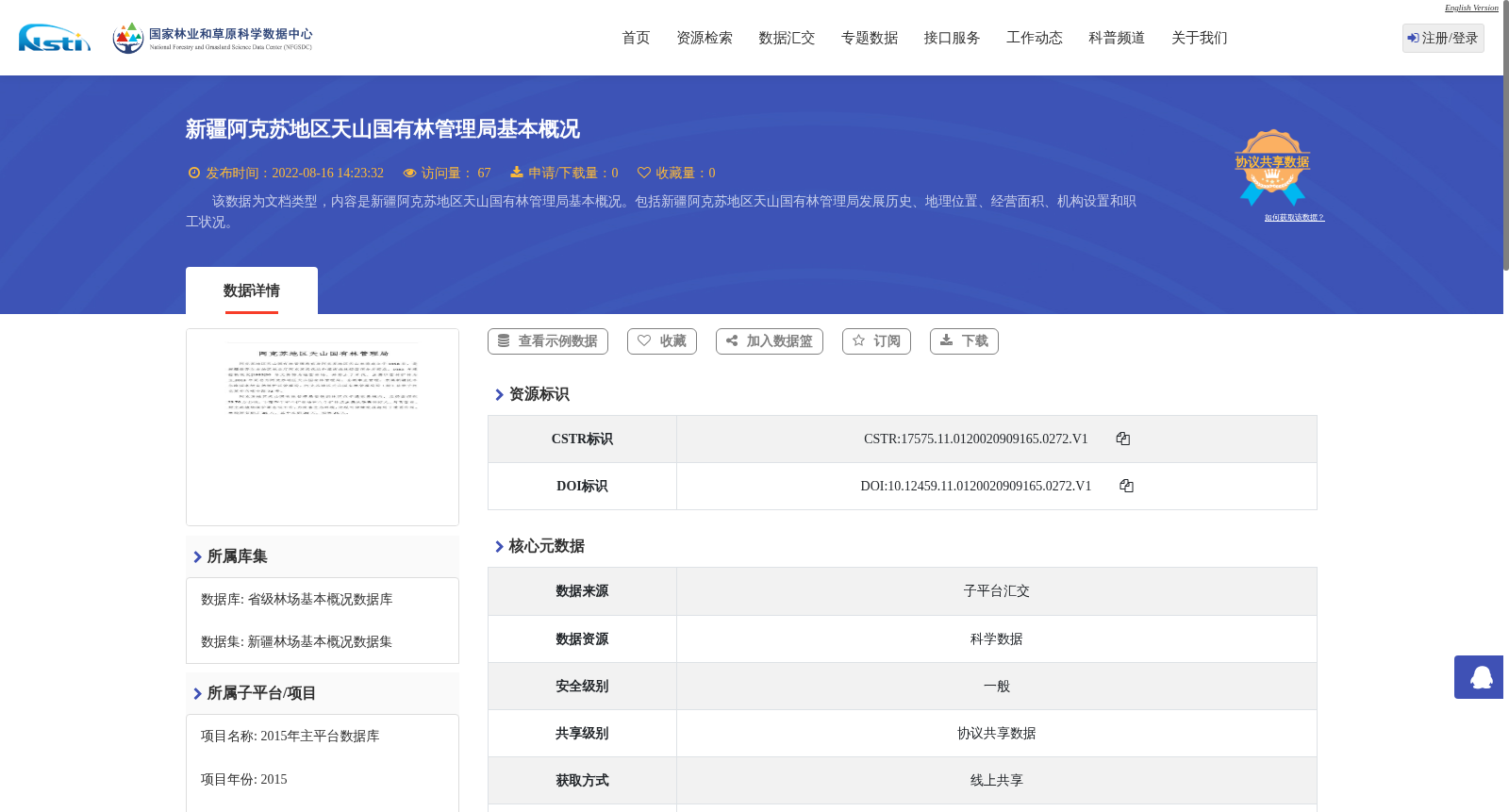Screen dimensions: 1509x812
Task: Open 工作动态 menu item
Action: click(1035, 38)
